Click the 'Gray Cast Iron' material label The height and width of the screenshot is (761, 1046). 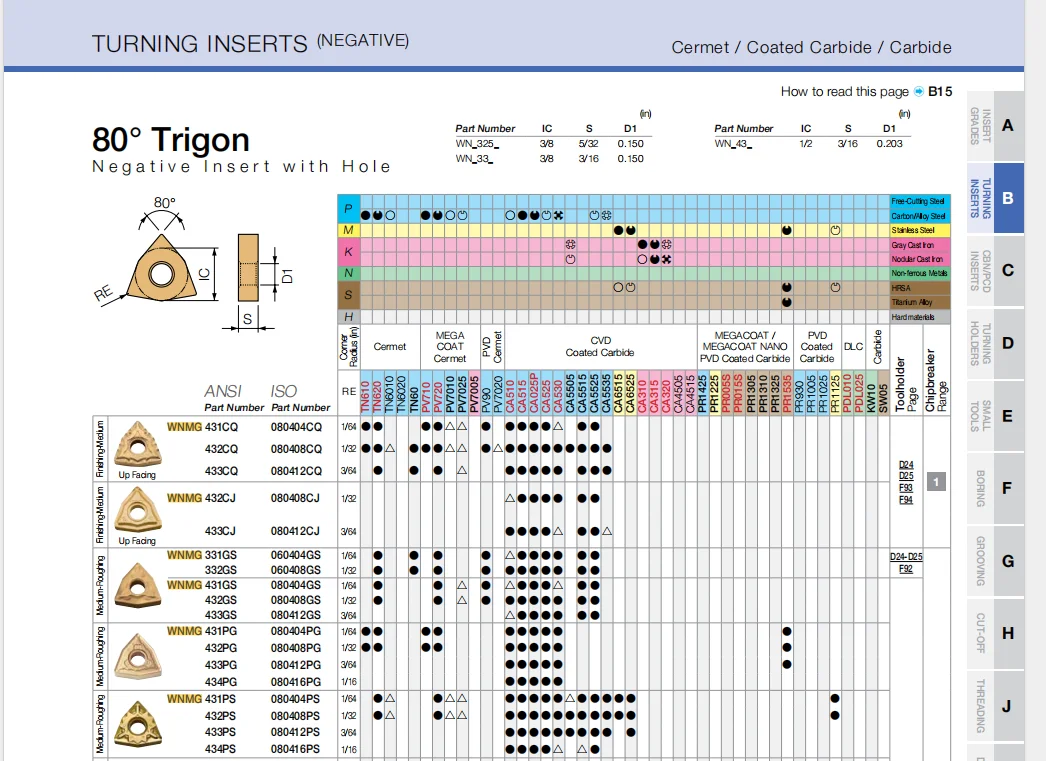(913, 245)
